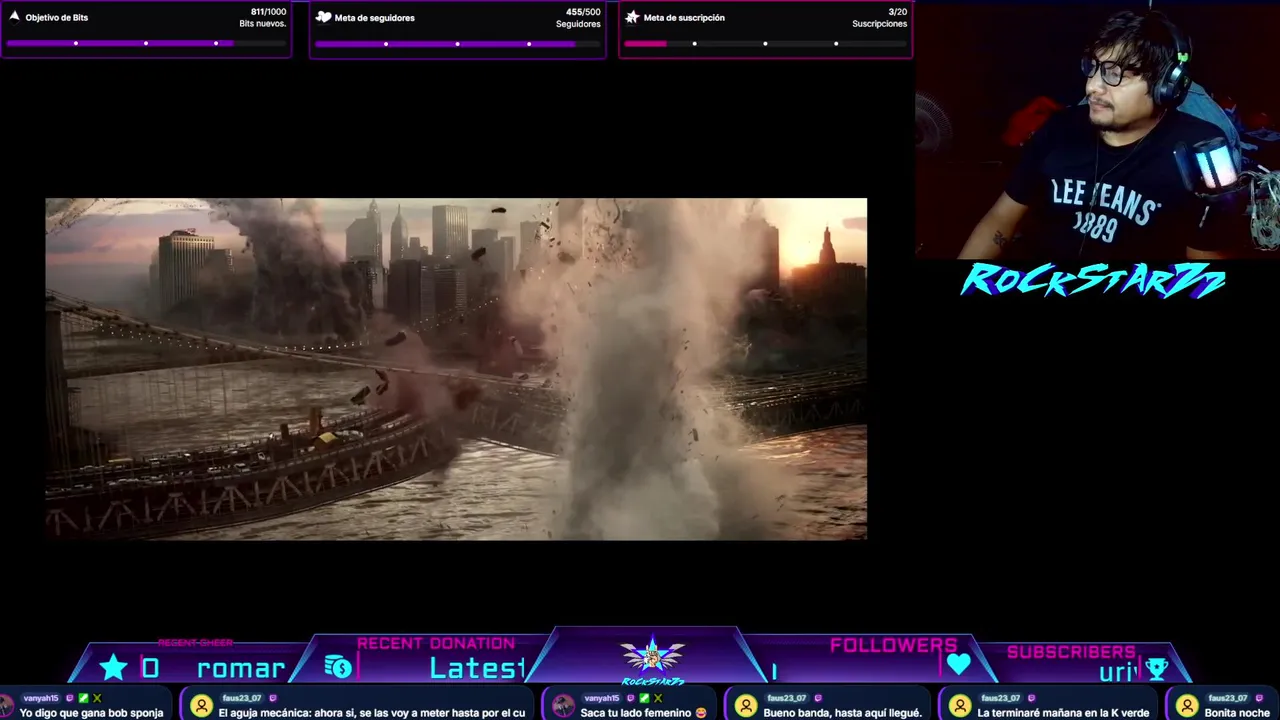This screenshot has width=1280, height=720.
Task: Click chat message starting 'El aguja mecánica'
Action: pos(372,713)
